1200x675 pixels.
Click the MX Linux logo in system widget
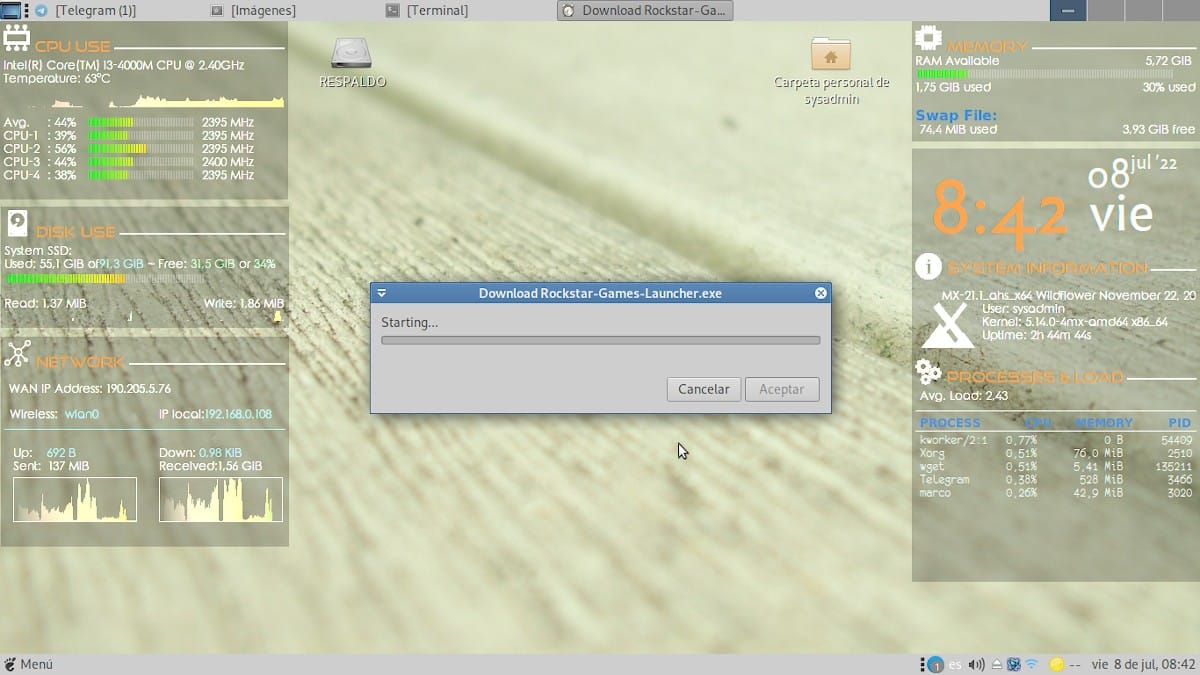pyautogui.click(x=947, y=326)
